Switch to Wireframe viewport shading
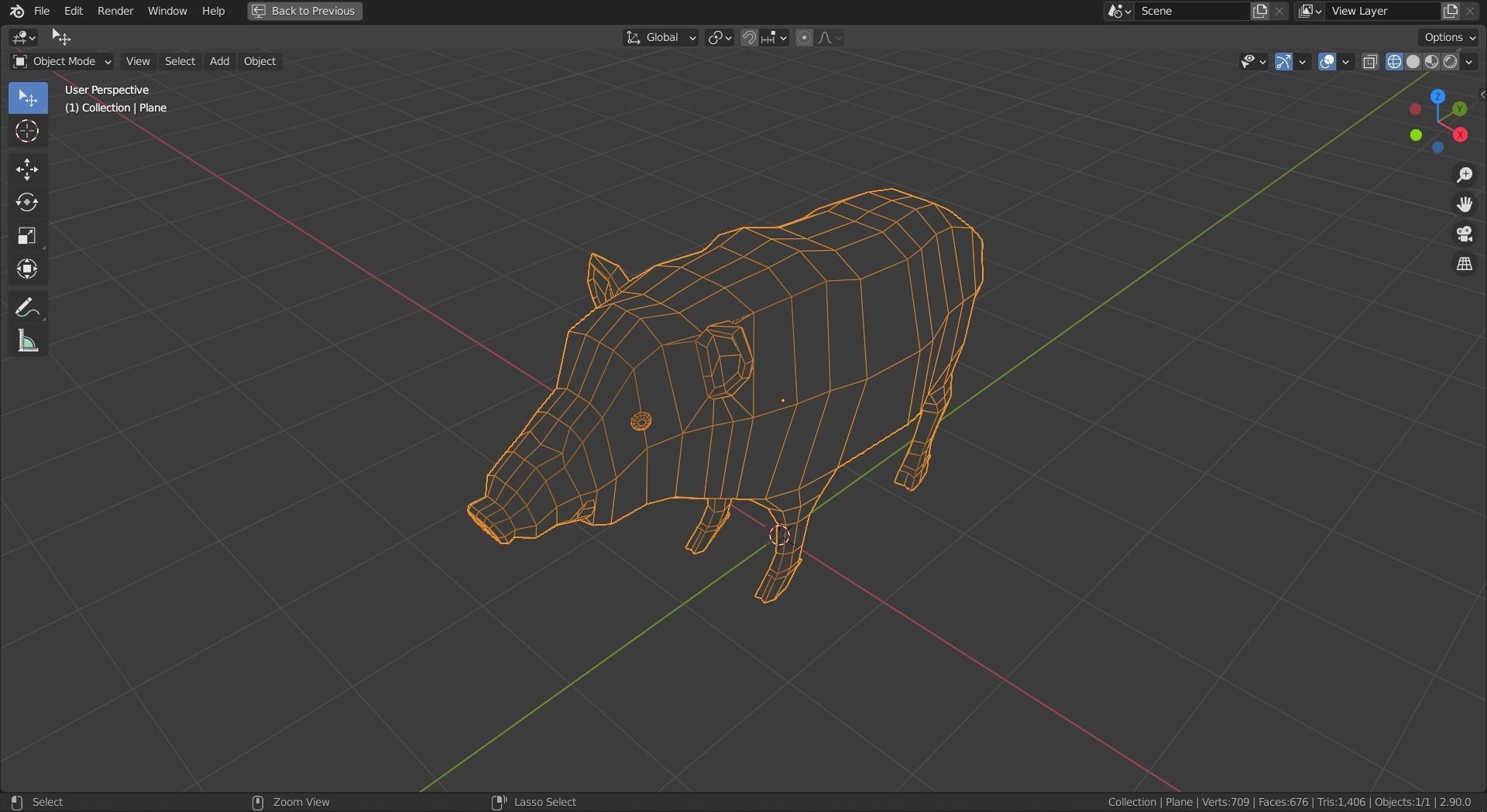Screen dimensions: 1487x812 [x=1394, y=61]
